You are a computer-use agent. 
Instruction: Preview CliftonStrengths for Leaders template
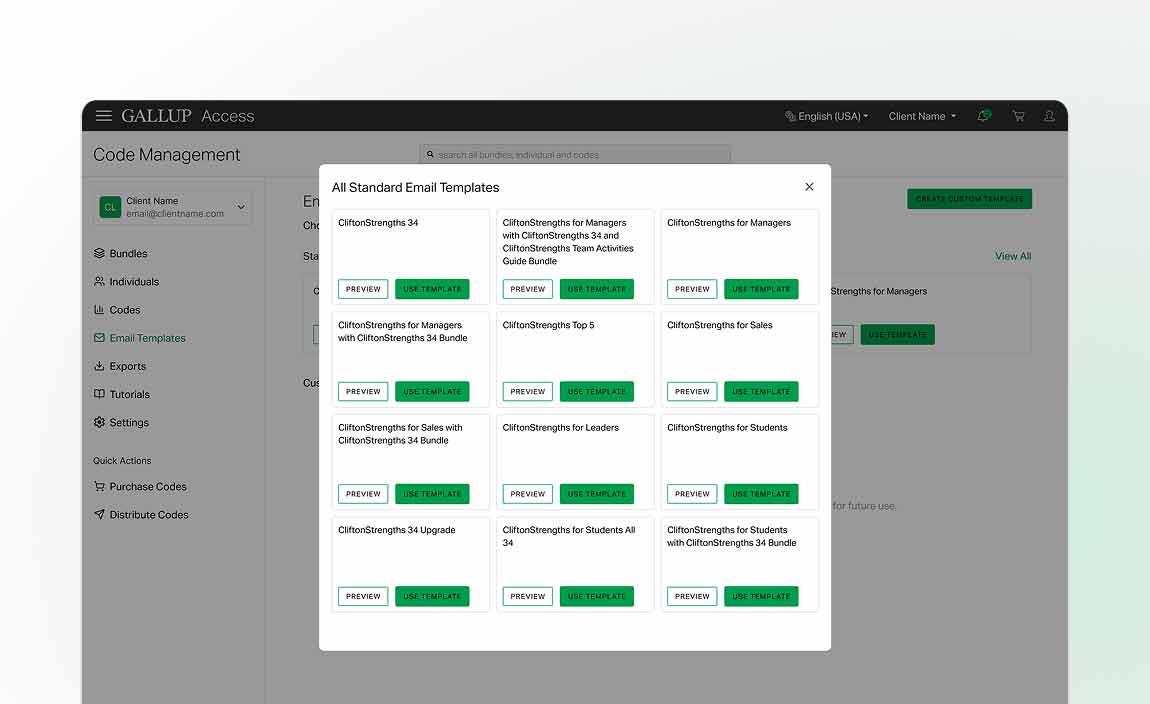(x=527, y=494)
